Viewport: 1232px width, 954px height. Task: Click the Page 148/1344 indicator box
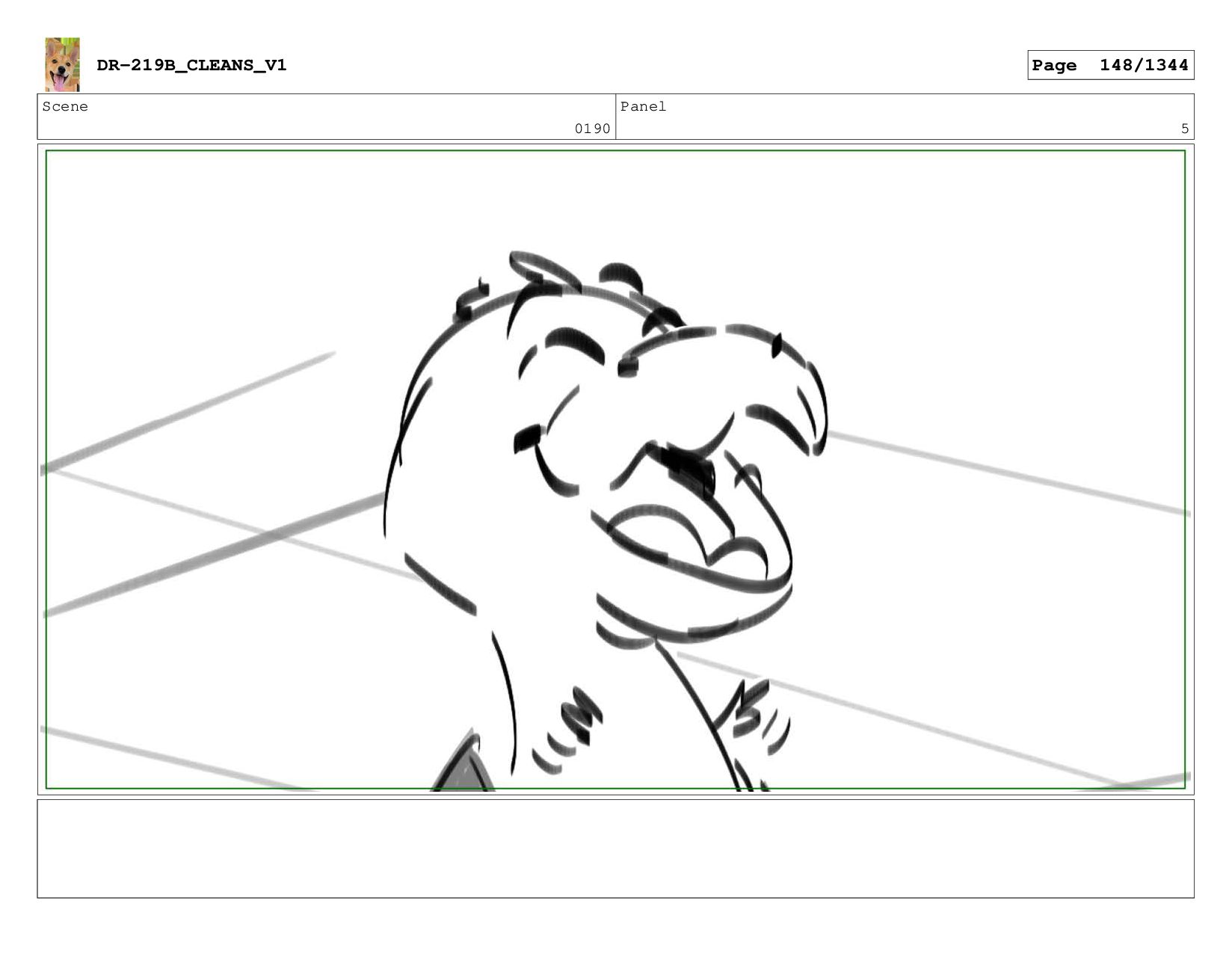pos(1110,65)
